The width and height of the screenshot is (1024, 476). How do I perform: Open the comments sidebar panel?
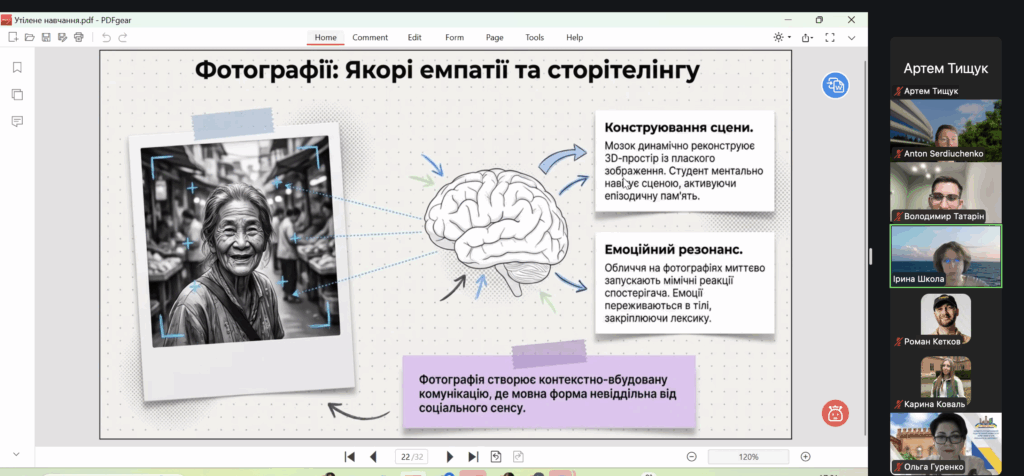(17, 121)
